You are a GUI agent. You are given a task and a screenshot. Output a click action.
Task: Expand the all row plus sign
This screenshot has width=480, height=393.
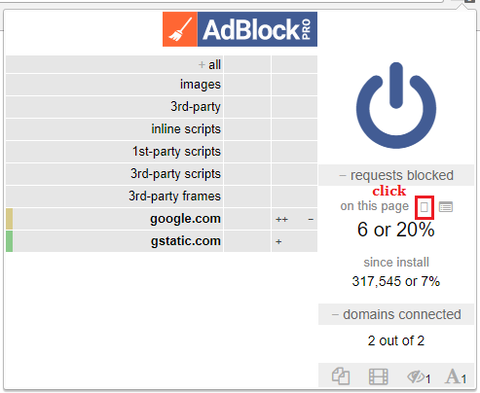coord(201,64)
